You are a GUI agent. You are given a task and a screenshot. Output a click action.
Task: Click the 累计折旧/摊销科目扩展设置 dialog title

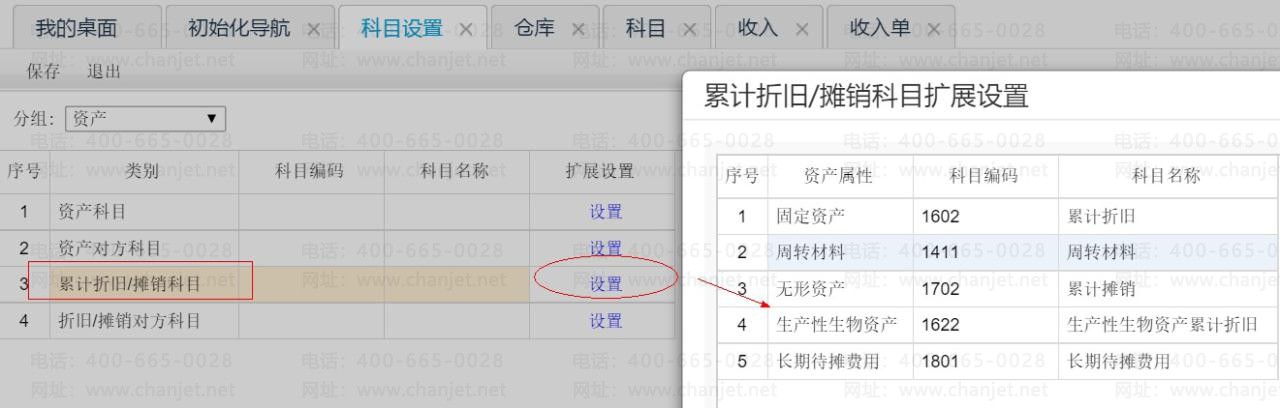click(x=867, y=96)
